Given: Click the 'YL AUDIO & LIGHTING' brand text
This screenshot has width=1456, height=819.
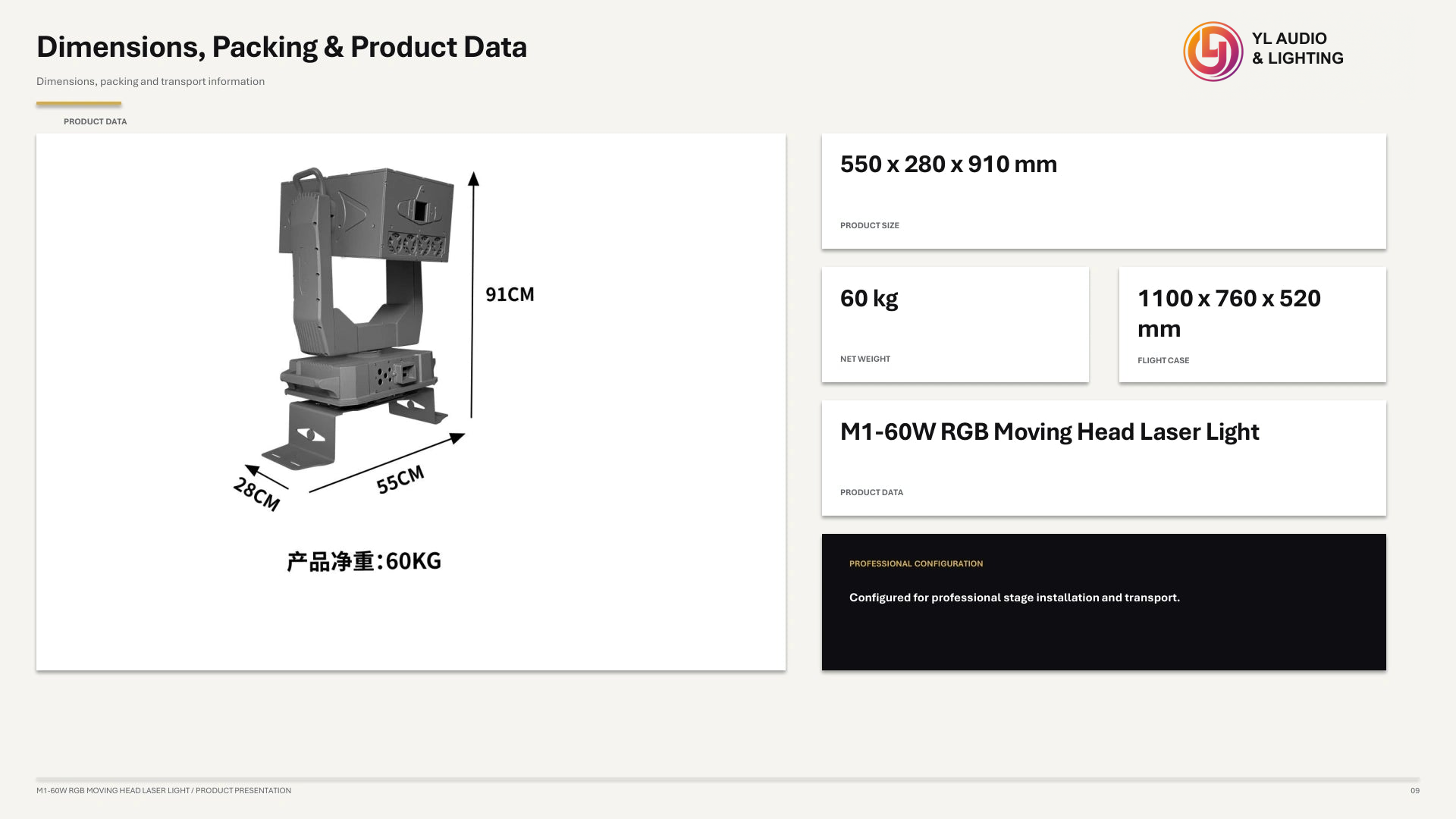Looking at the screenshot, I should [x=1297, y=49].
